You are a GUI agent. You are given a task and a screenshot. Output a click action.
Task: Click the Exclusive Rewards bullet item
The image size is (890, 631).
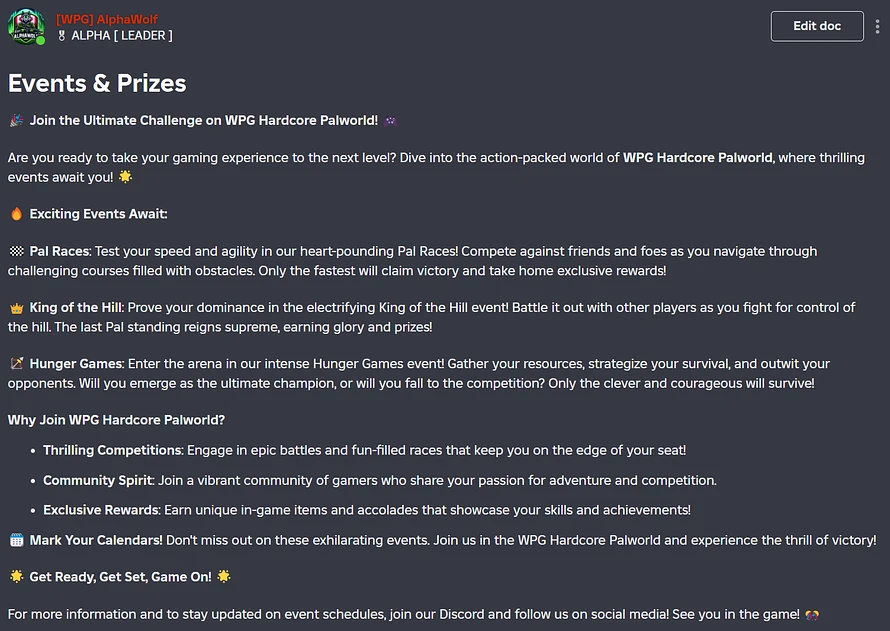[x=367, y=510]
